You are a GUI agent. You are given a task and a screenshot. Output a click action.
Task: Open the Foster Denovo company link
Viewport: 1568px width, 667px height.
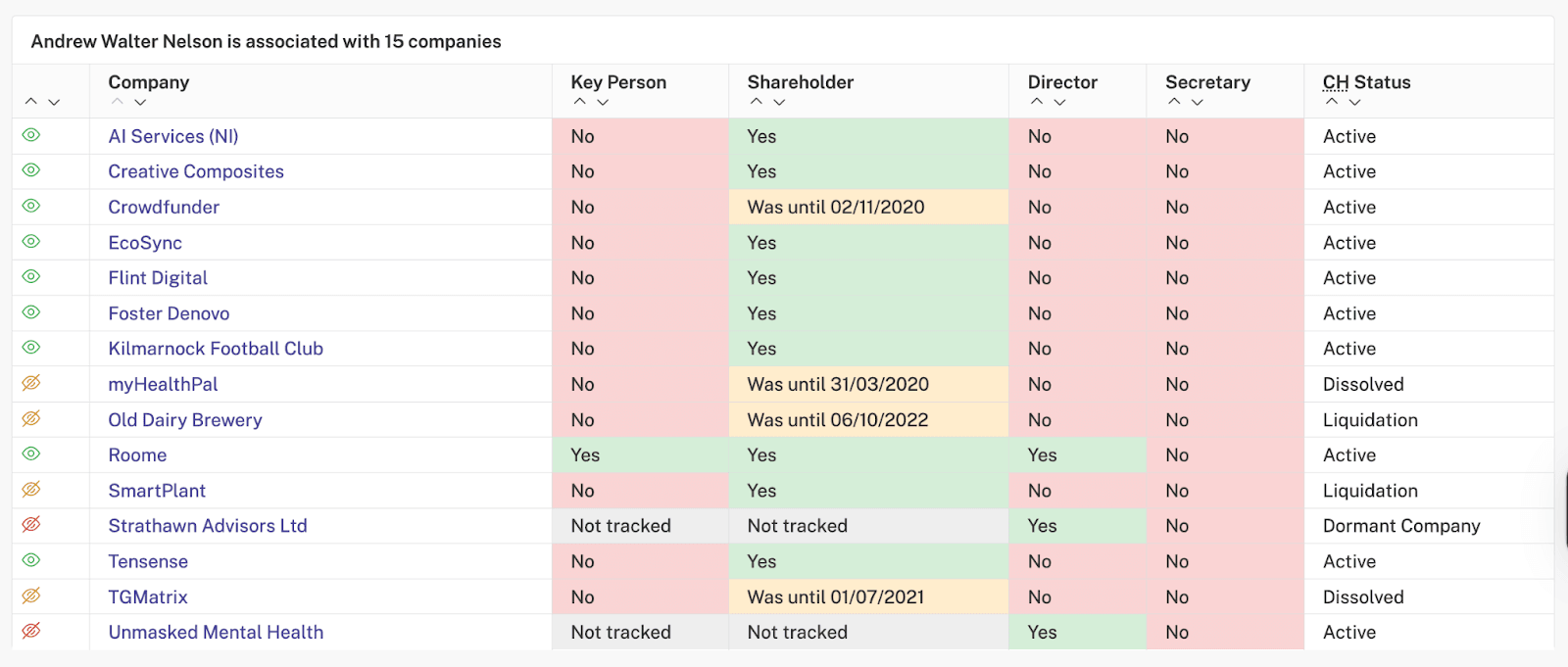(169, 313)
